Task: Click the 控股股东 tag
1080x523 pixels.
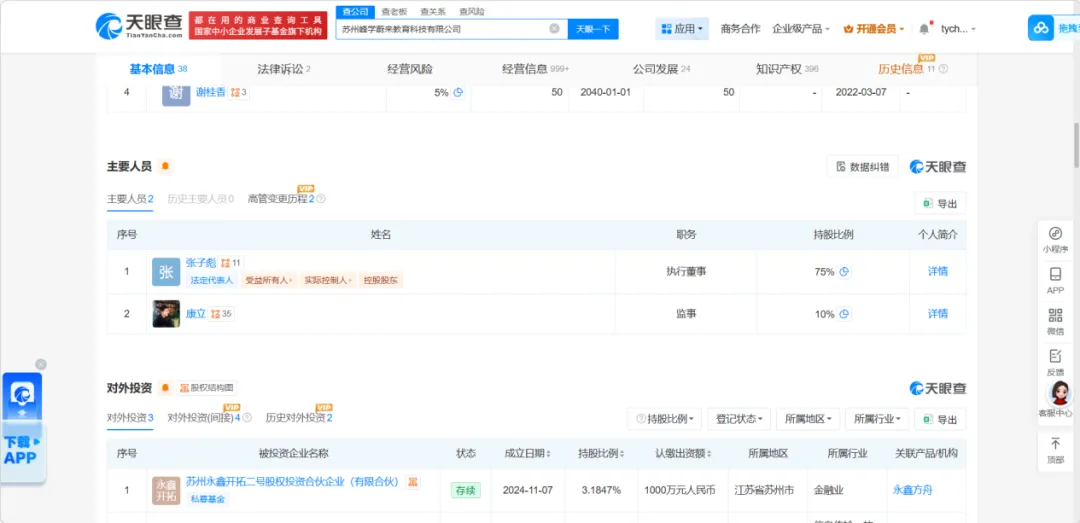Action: coord(382,280)
